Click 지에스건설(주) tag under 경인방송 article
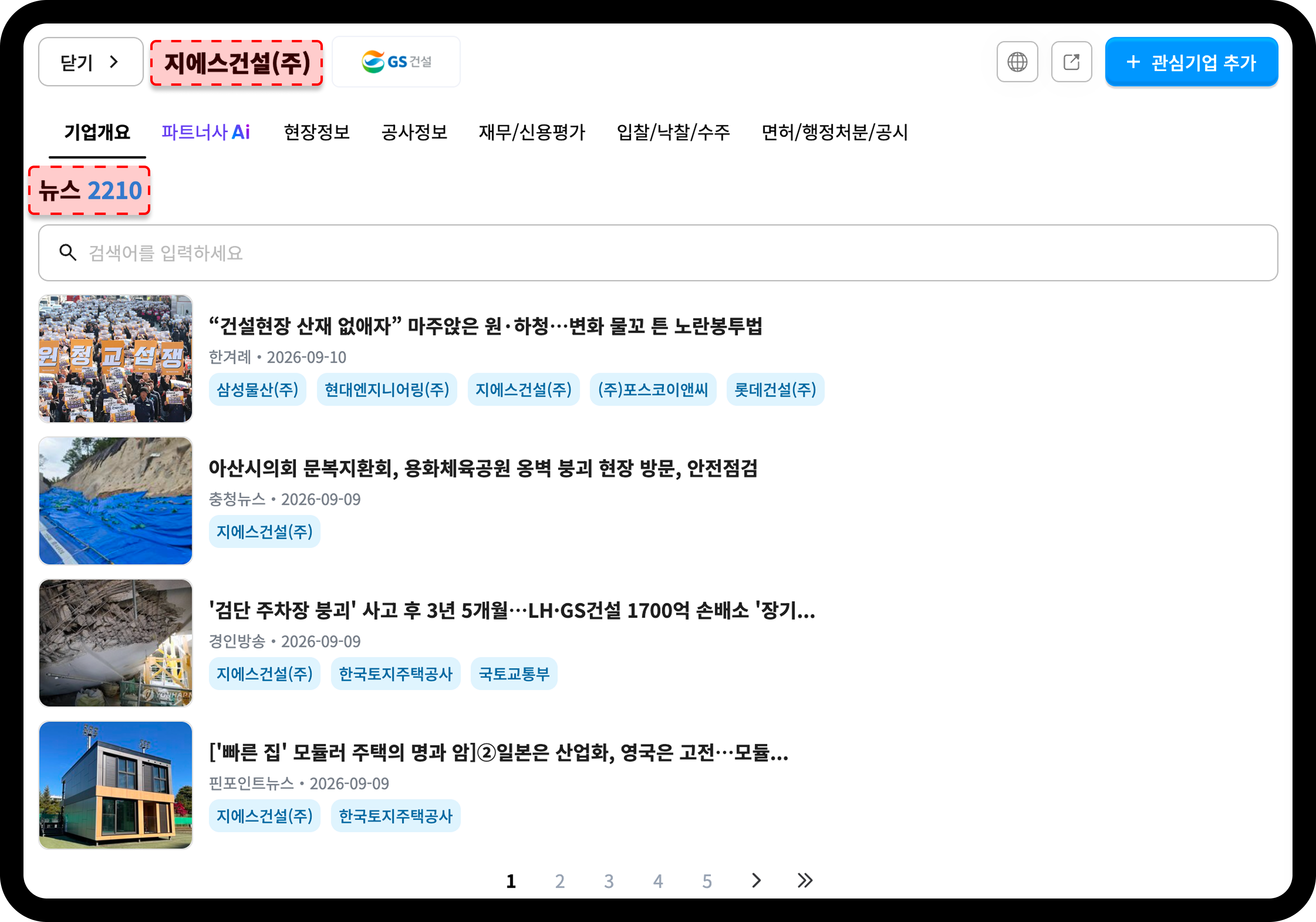The width and height of the screenshot is (1316, 922). (x=264, y=674)
